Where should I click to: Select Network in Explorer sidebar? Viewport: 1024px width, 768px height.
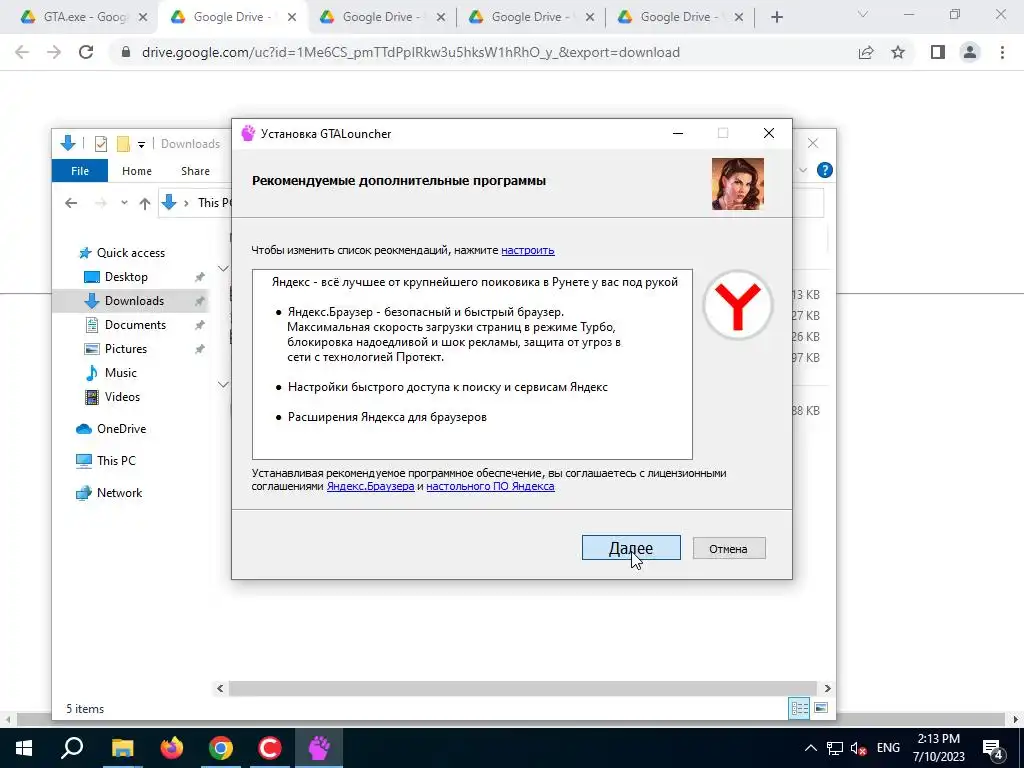pos(119,492)
